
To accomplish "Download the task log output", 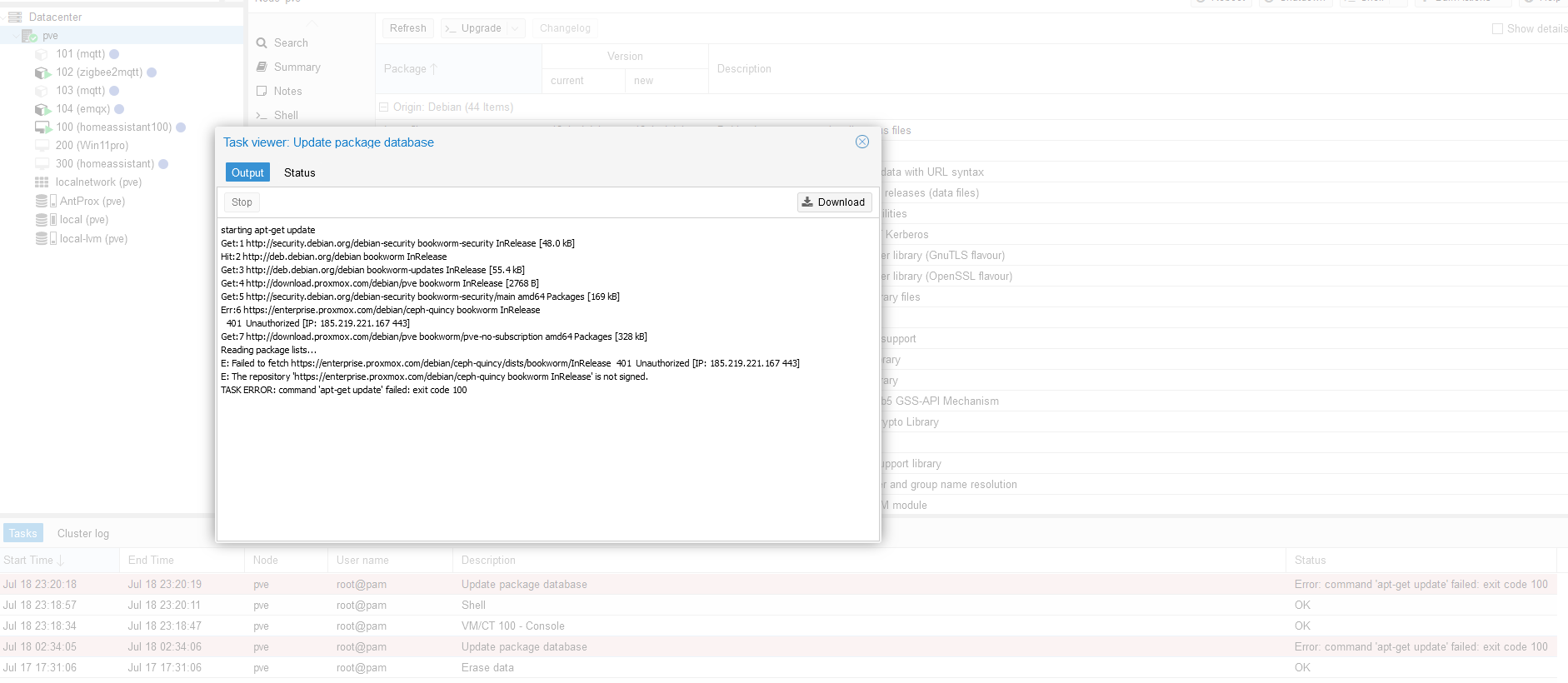I will click(834, 202).
